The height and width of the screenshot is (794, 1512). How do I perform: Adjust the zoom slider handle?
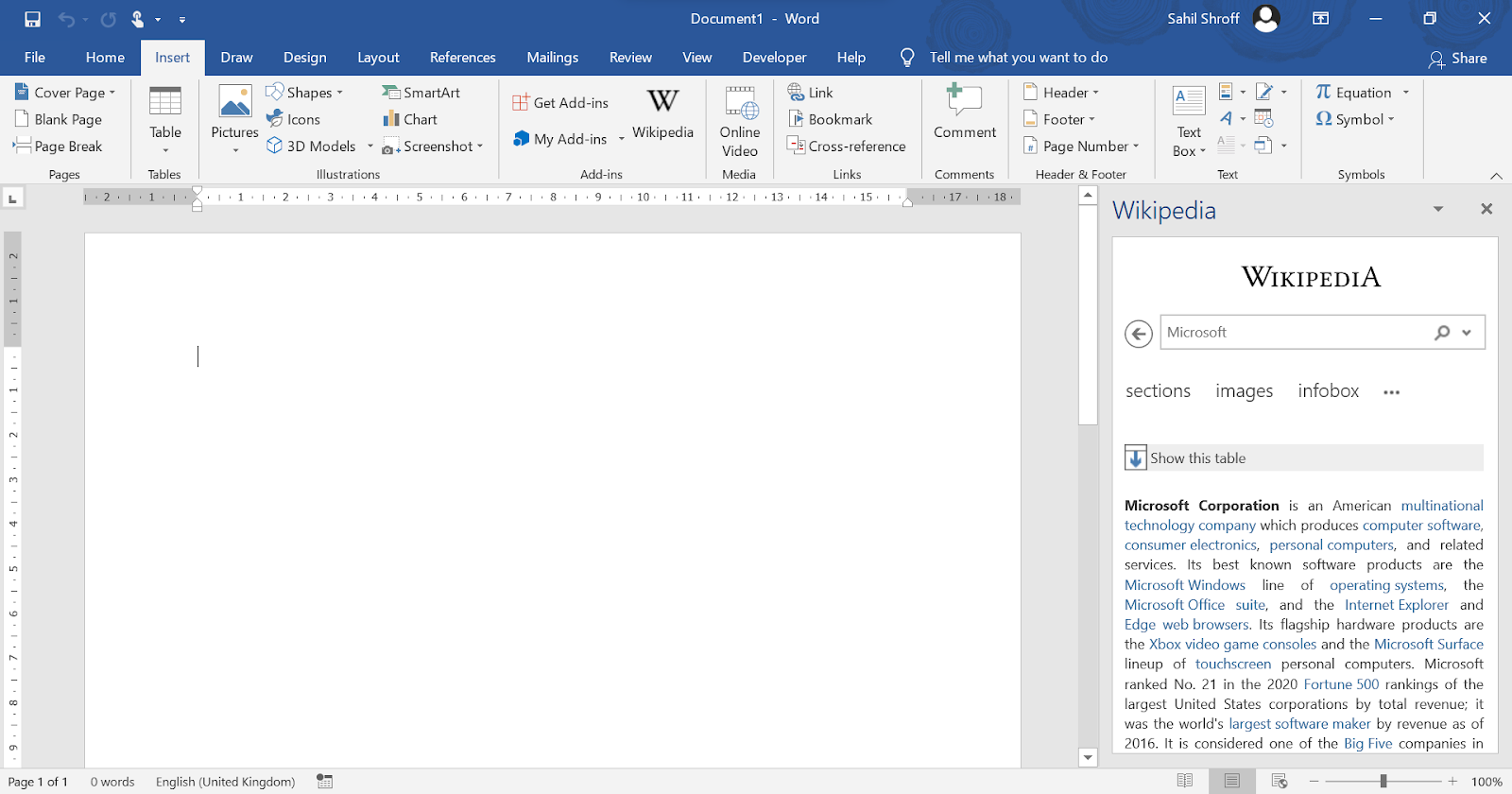tap(1383, 781)
